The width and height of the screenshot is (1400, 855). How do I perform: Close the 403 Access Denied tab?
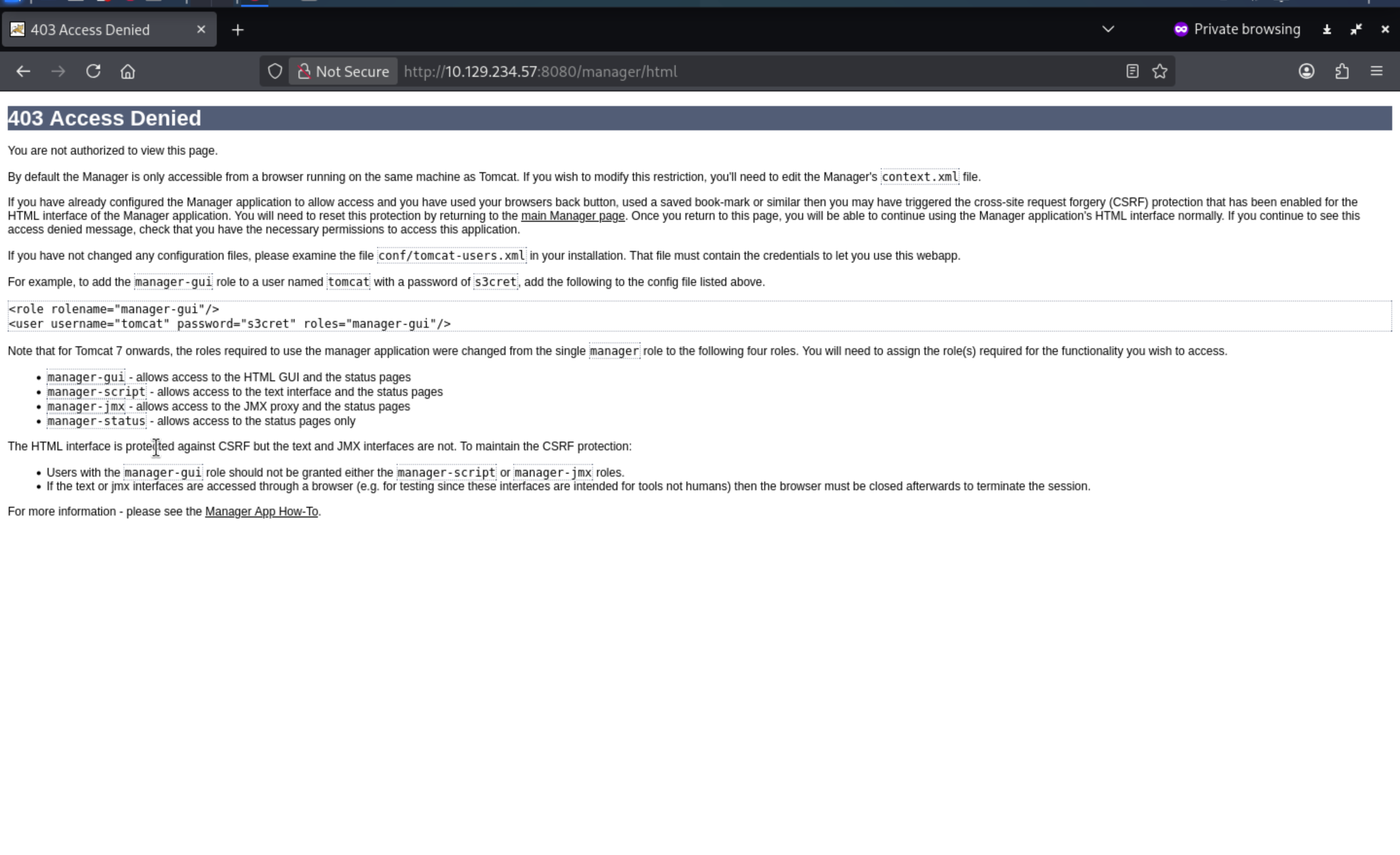coord(201,30)
